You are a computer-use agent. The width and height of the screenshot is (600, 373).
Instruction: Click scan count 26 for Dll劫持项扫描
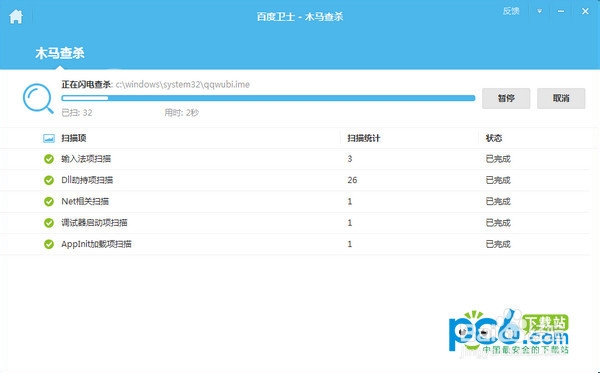[x=352, y=180]
